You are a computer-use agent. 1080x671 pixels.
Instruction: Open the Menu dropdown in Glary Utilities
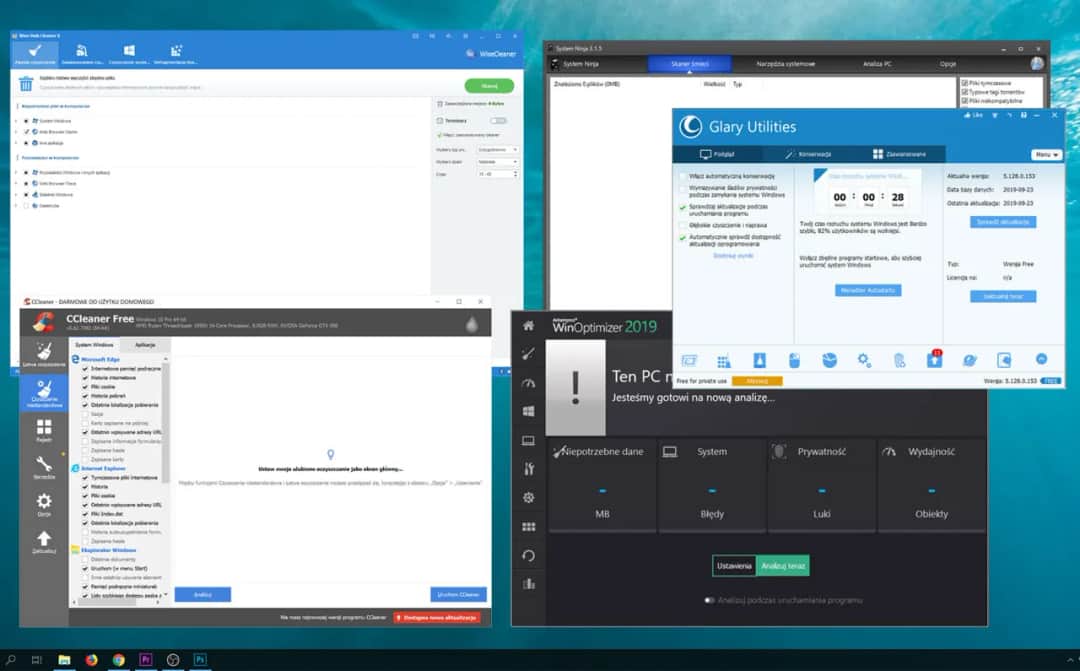1046,155
